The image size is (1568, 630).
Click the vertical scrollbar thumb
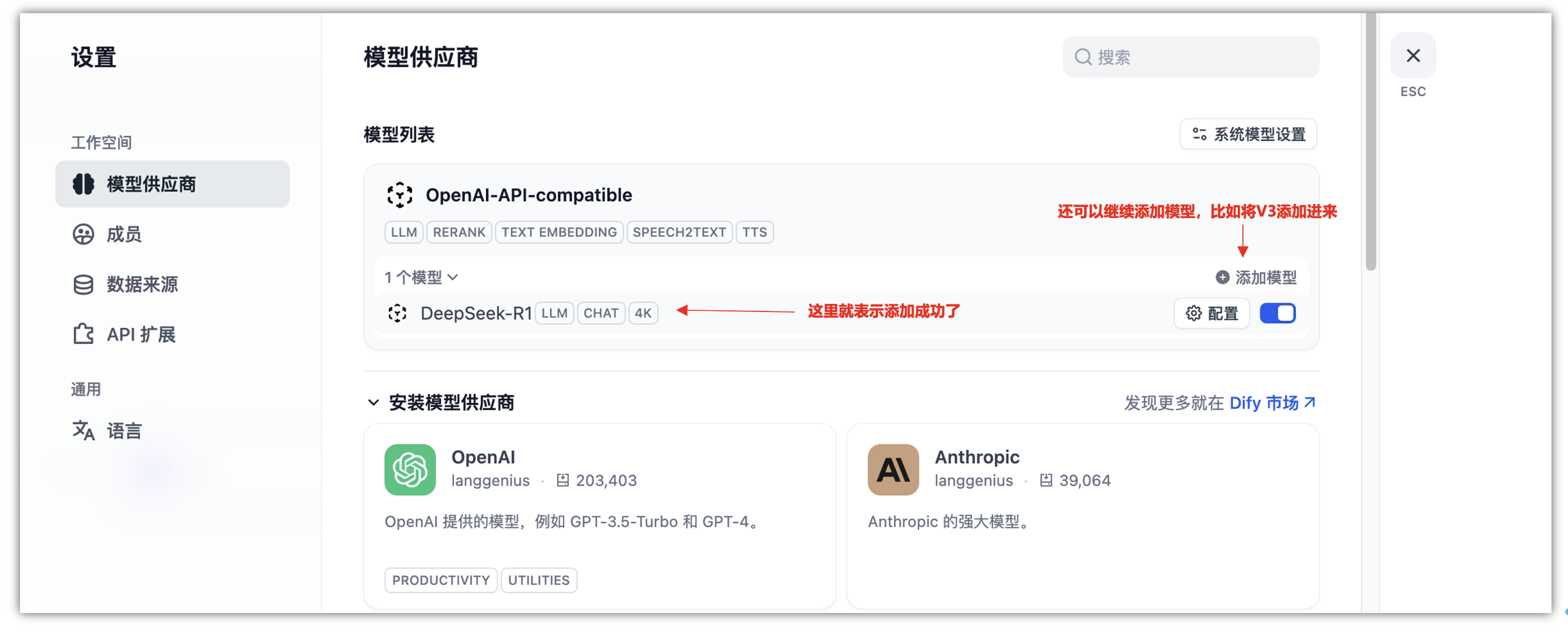coord(1370,140)
